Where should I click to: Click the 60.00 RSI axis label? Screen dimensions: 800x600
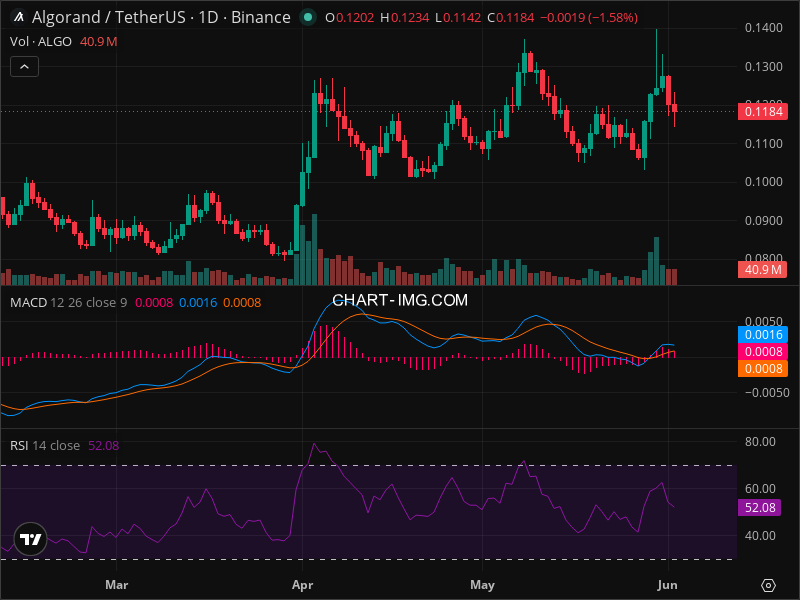point(760,489)
